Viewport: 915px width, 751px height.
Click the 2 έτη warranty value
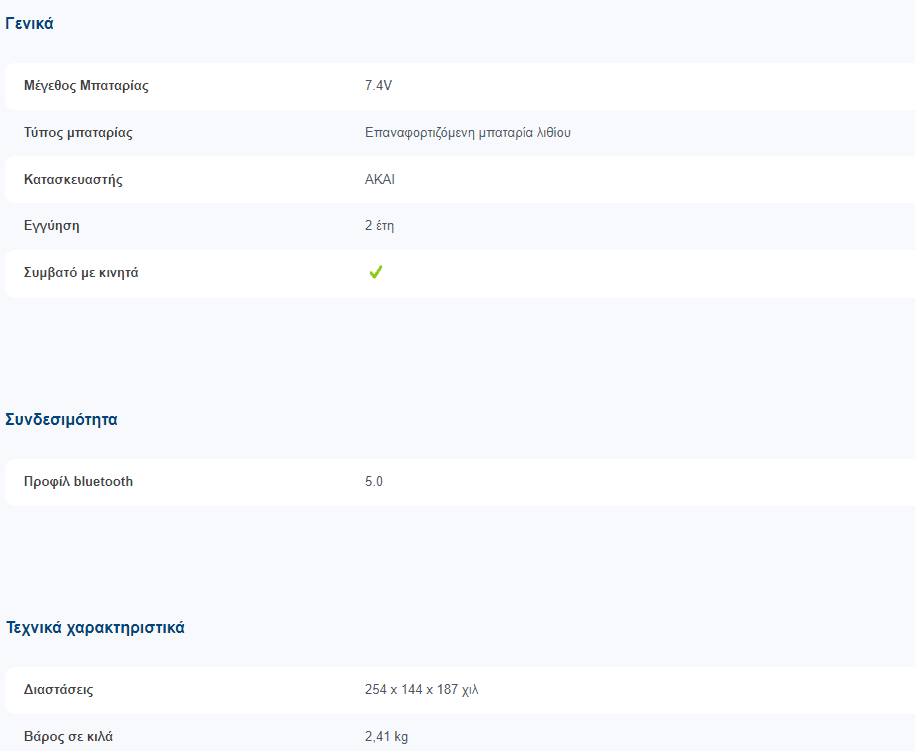(379, 225)
